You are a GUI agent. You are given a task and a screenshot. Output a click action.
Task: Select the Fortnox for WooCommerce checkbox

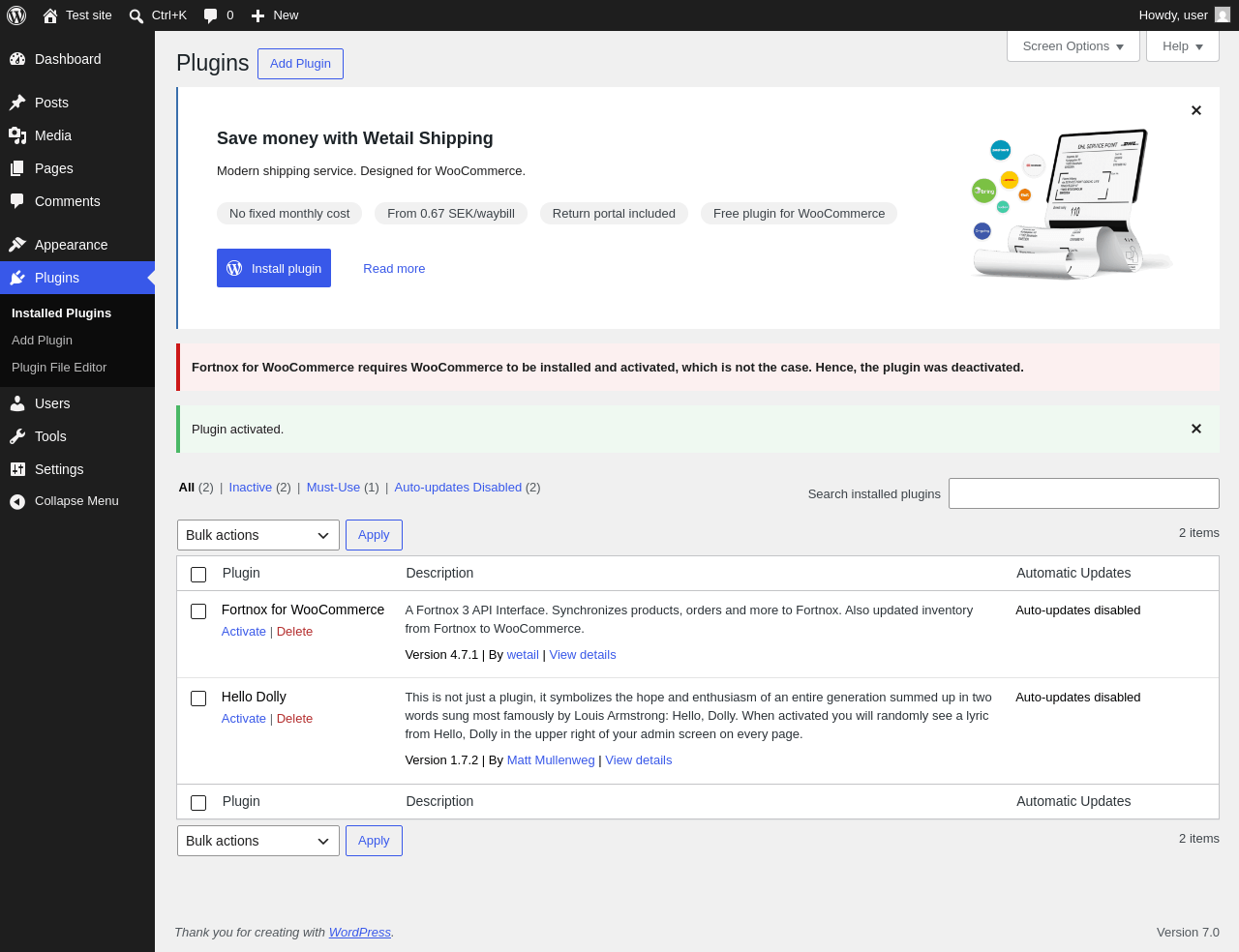198,611
